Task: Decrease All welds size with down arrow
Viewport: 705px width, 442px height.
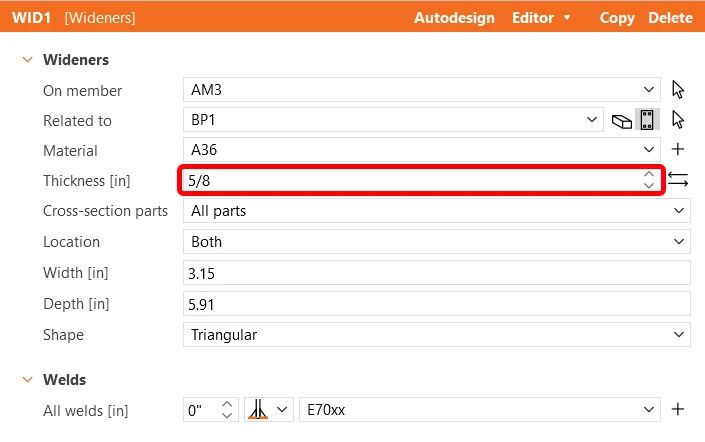Action: [x=227, y=415]
